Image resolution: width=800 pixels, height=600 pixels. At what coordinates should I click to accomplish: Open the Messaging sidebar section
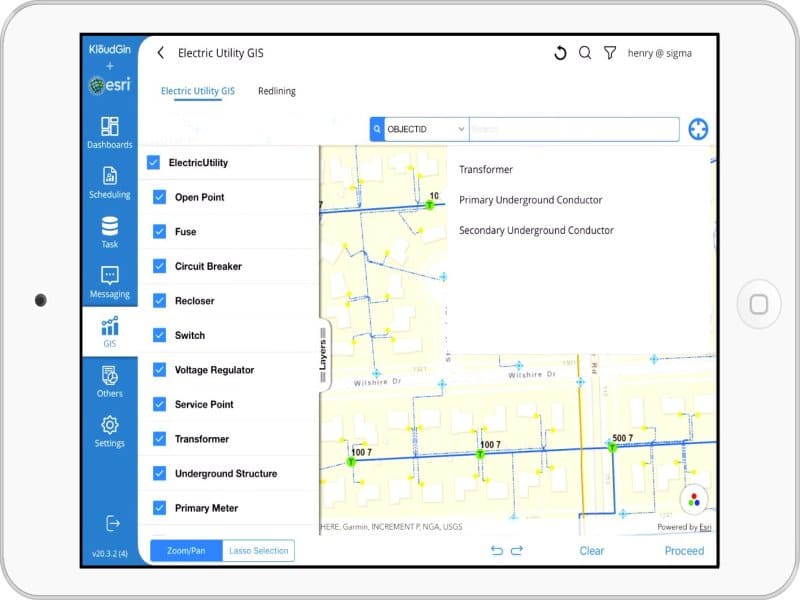pyautogui.click(x=110, y=282)
